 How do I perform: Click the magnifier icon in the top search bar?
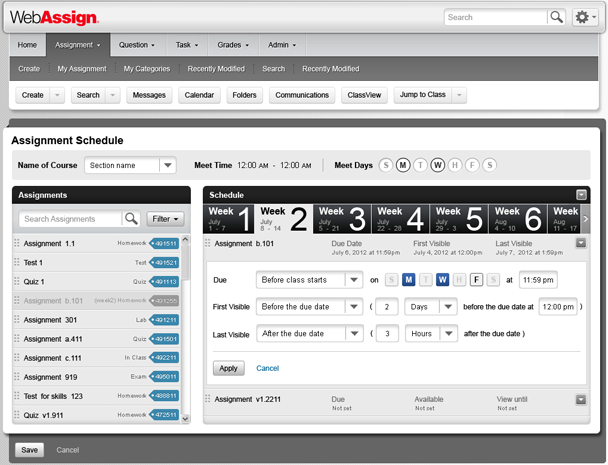(556, 17)
